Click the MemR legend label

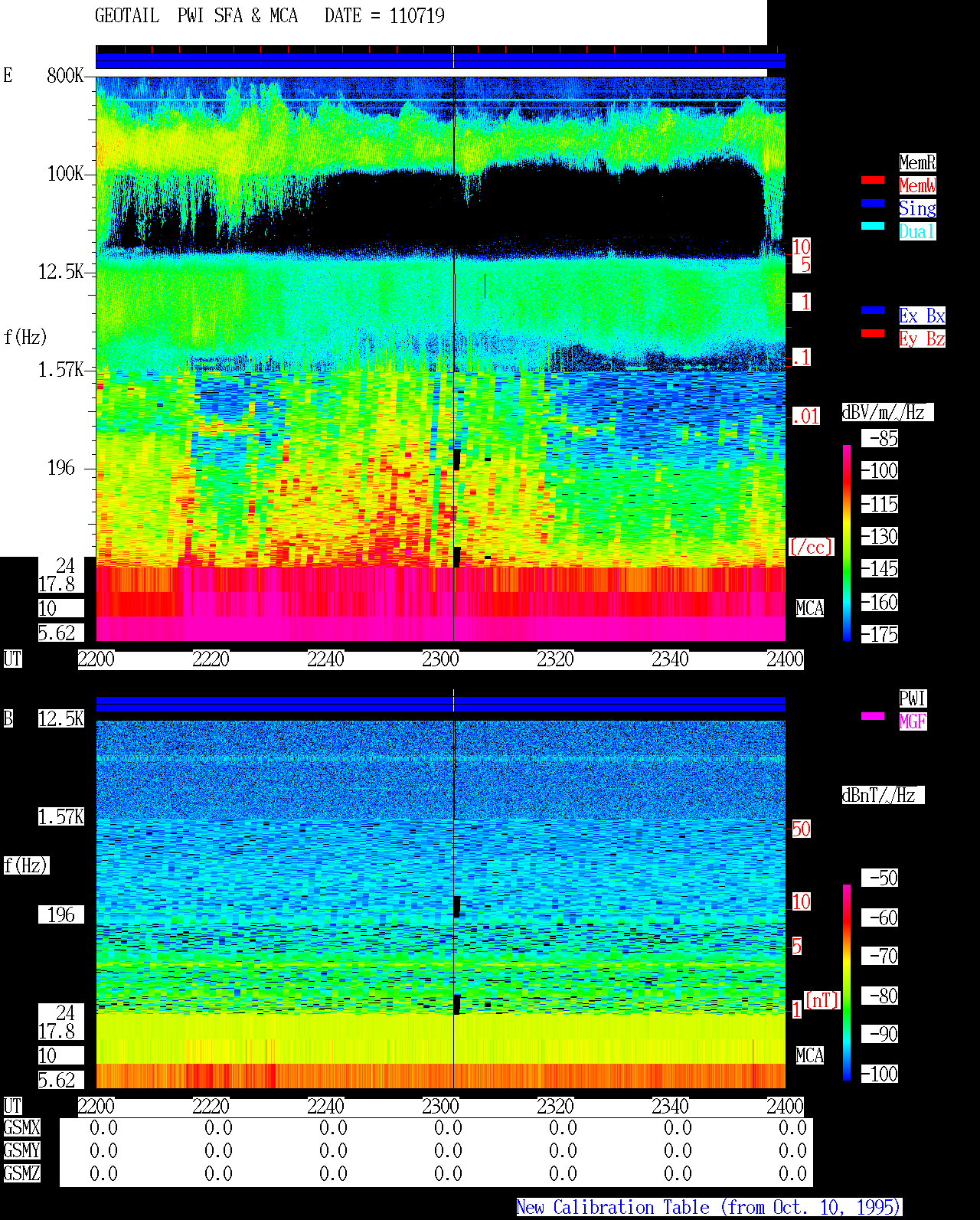[x=917, y=162]
